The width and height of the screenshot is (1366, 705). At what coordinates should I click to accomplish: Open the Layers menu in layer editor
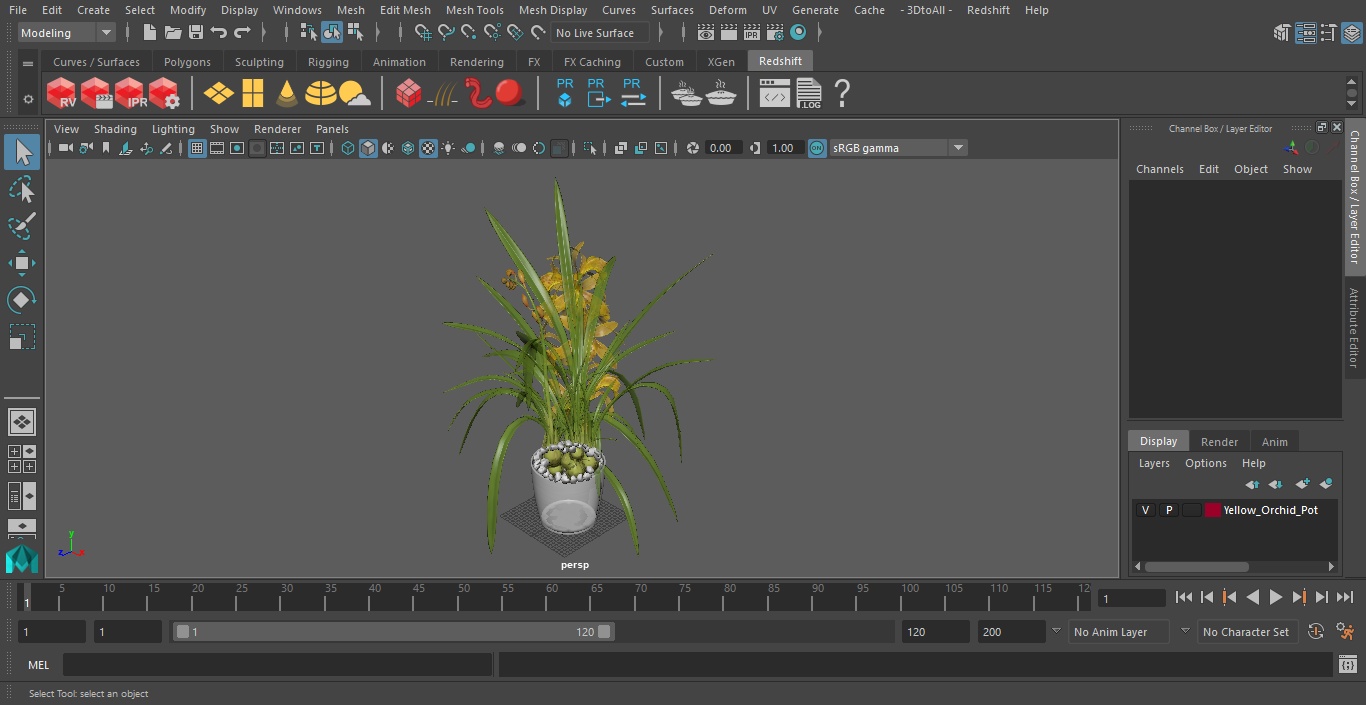click(x=1154, y=463)
